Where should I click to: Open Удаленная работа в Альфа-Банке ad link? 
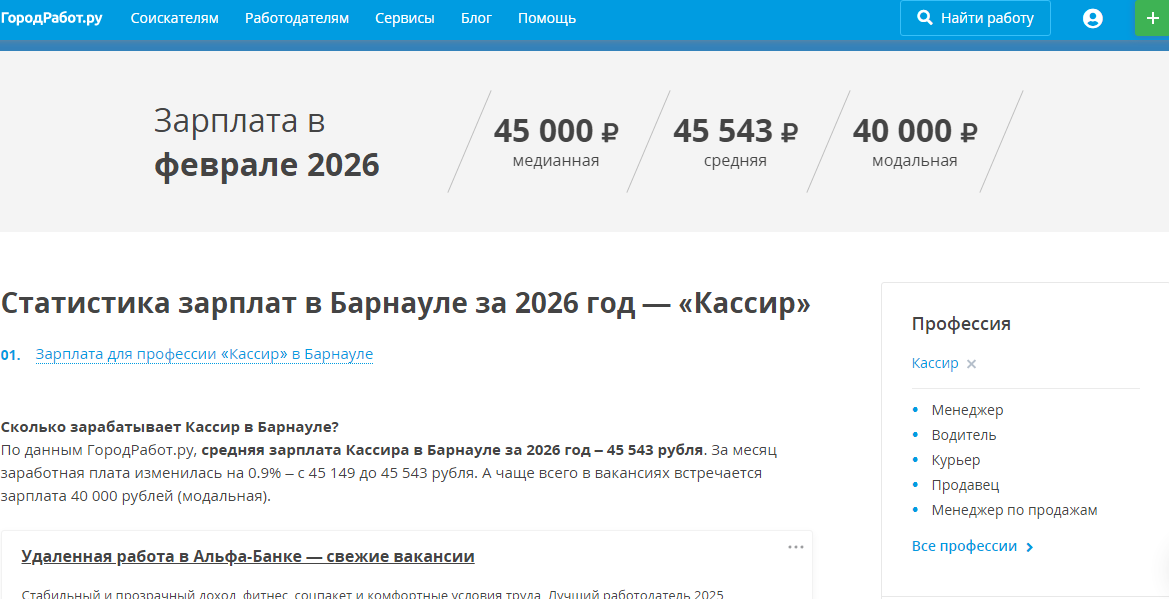click(248, 556)
